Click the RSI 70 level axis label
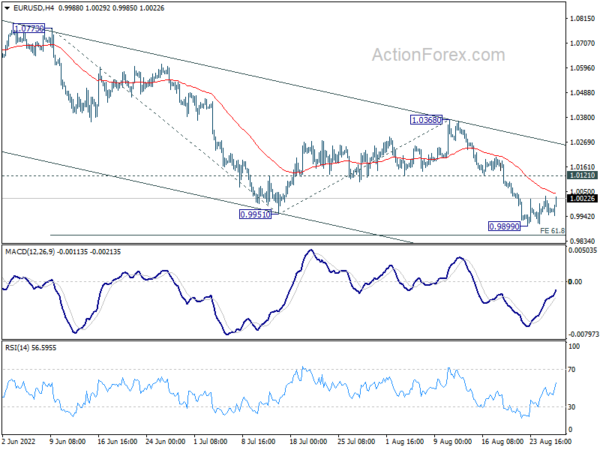The height and width of the screenshot is (450, 600). tap(573, 370)
